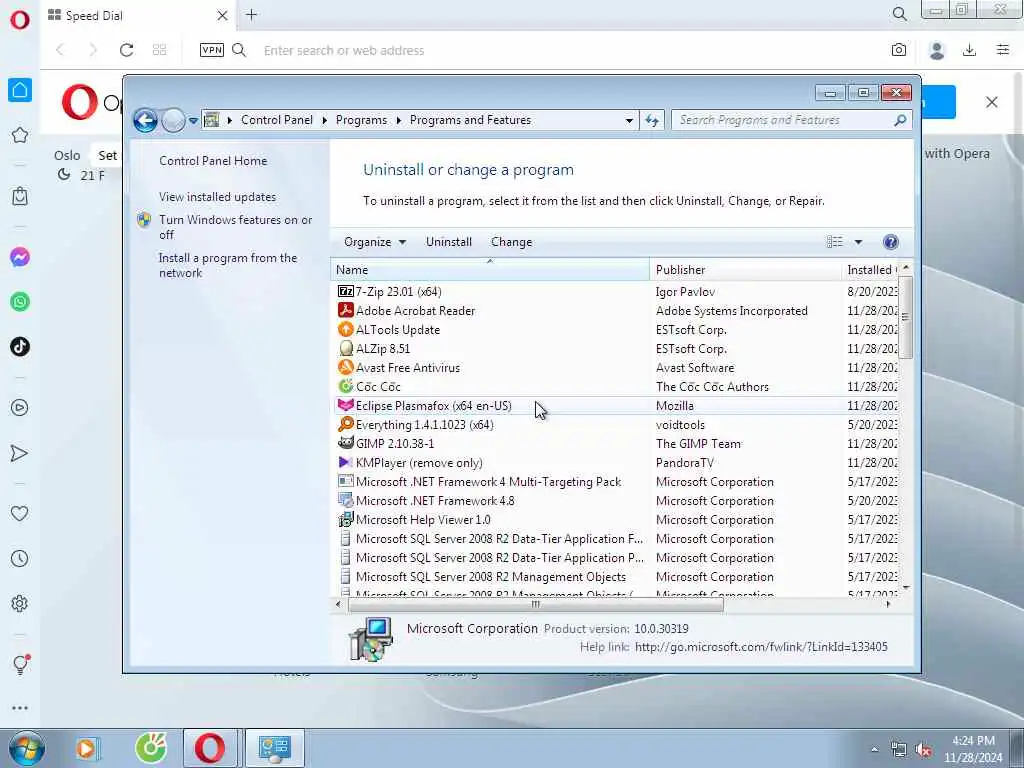
Task: Open the Flow send icon in sidebar
Action: point(20,453)
